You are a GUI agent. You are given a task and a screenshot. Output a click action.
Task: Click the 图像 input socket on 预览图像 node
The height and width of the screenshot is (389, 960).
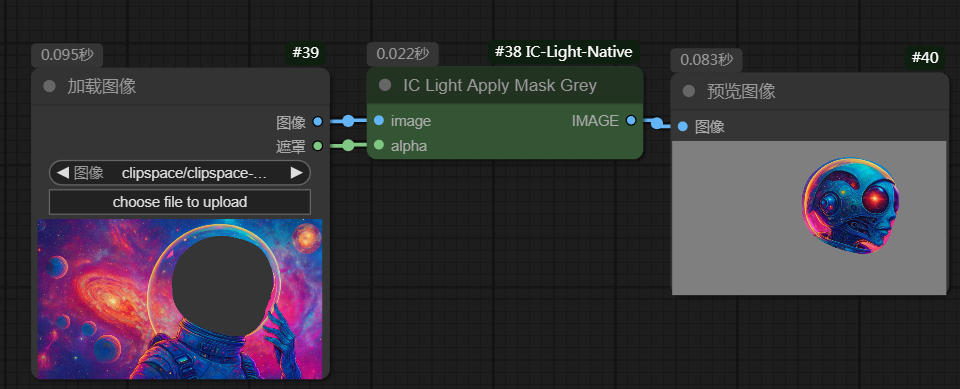tap(683, 127)
